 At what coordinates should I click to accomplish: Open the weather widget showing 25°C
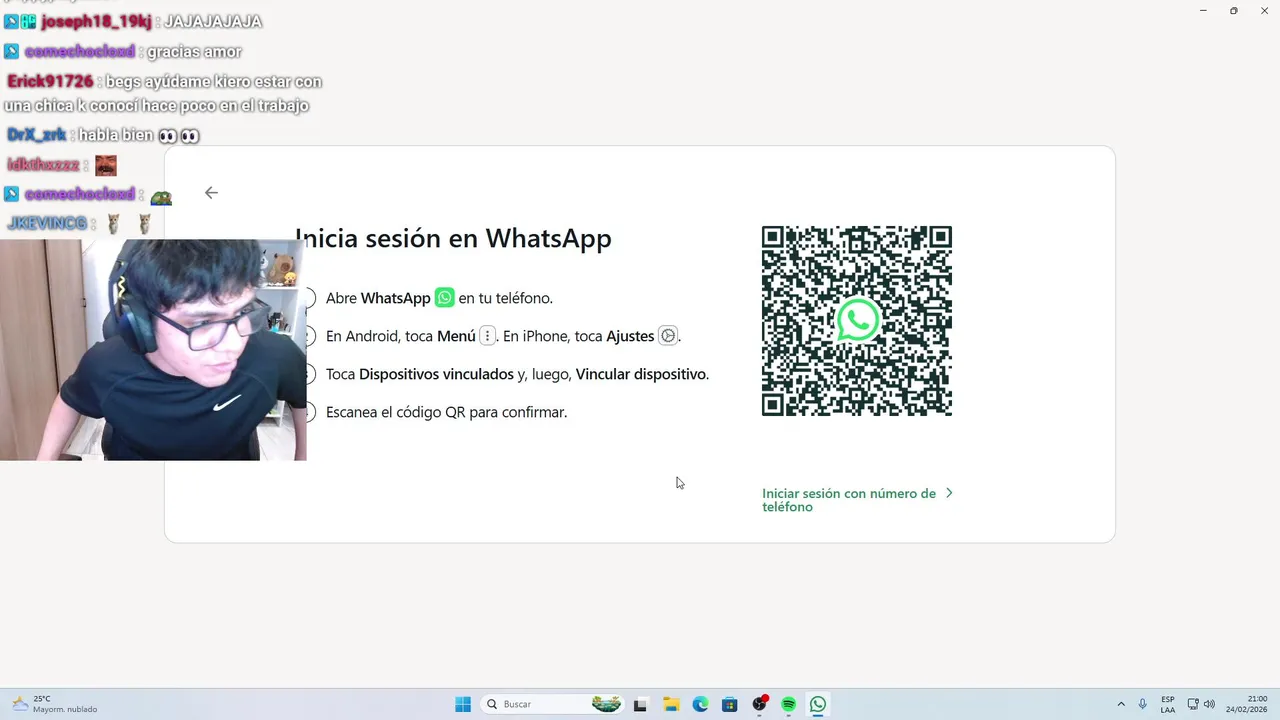(55, 704)
